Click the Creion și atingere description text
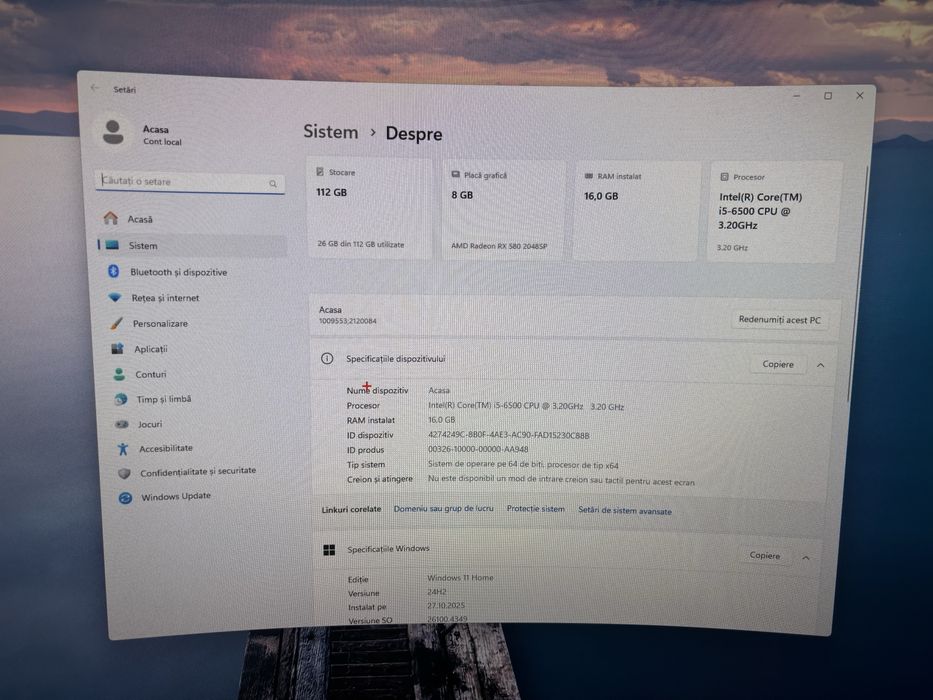The height and width of the screenshot is (700, 933). [x=561, y=480]
